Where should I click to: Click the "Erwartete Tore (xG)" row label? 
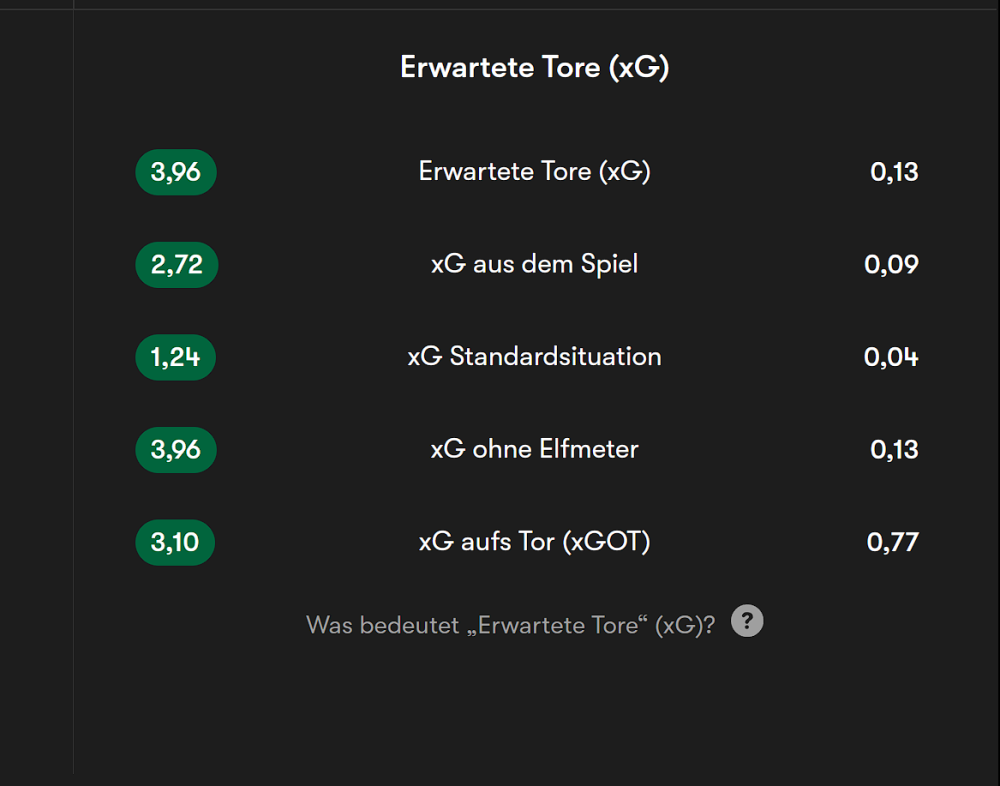(534, 172)
